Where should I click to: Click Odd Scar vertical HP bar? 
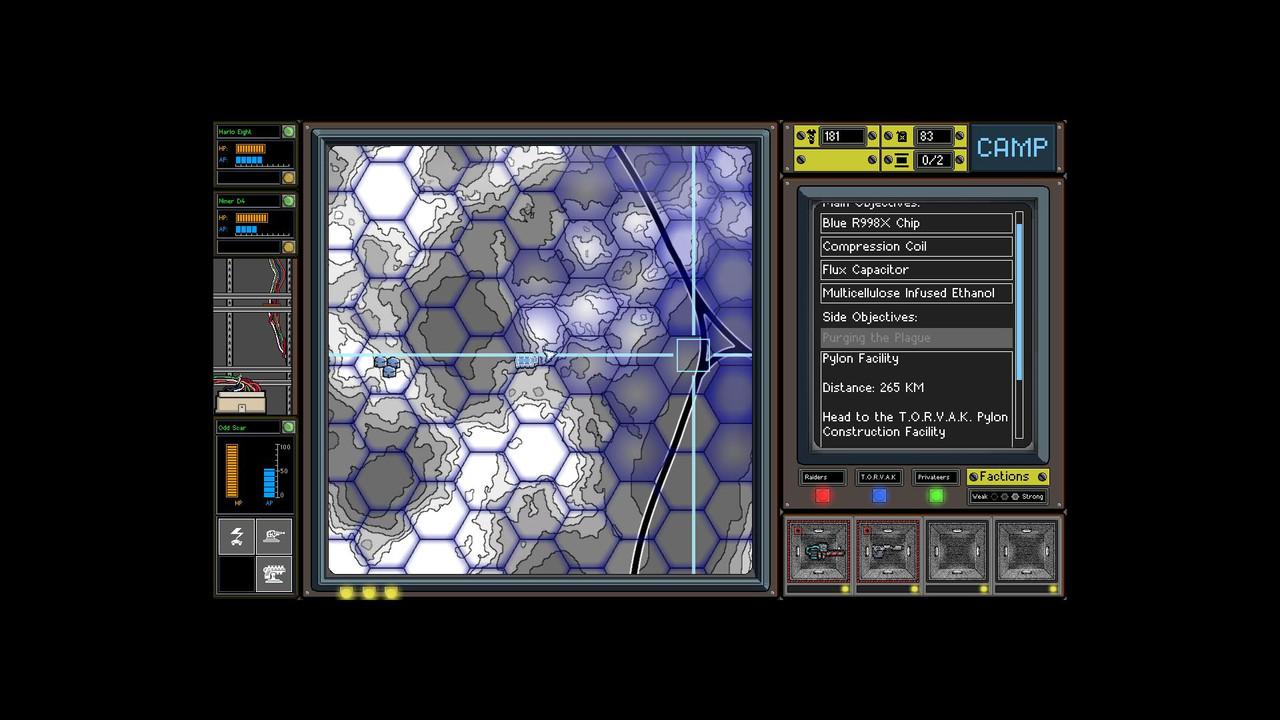tap(233, 471)
